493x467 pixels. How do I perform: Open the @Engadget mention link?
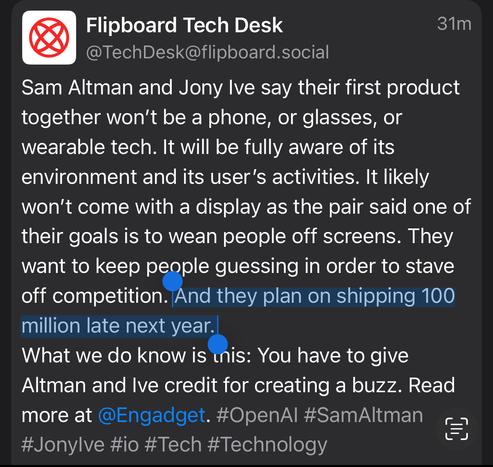pos(152,415)
